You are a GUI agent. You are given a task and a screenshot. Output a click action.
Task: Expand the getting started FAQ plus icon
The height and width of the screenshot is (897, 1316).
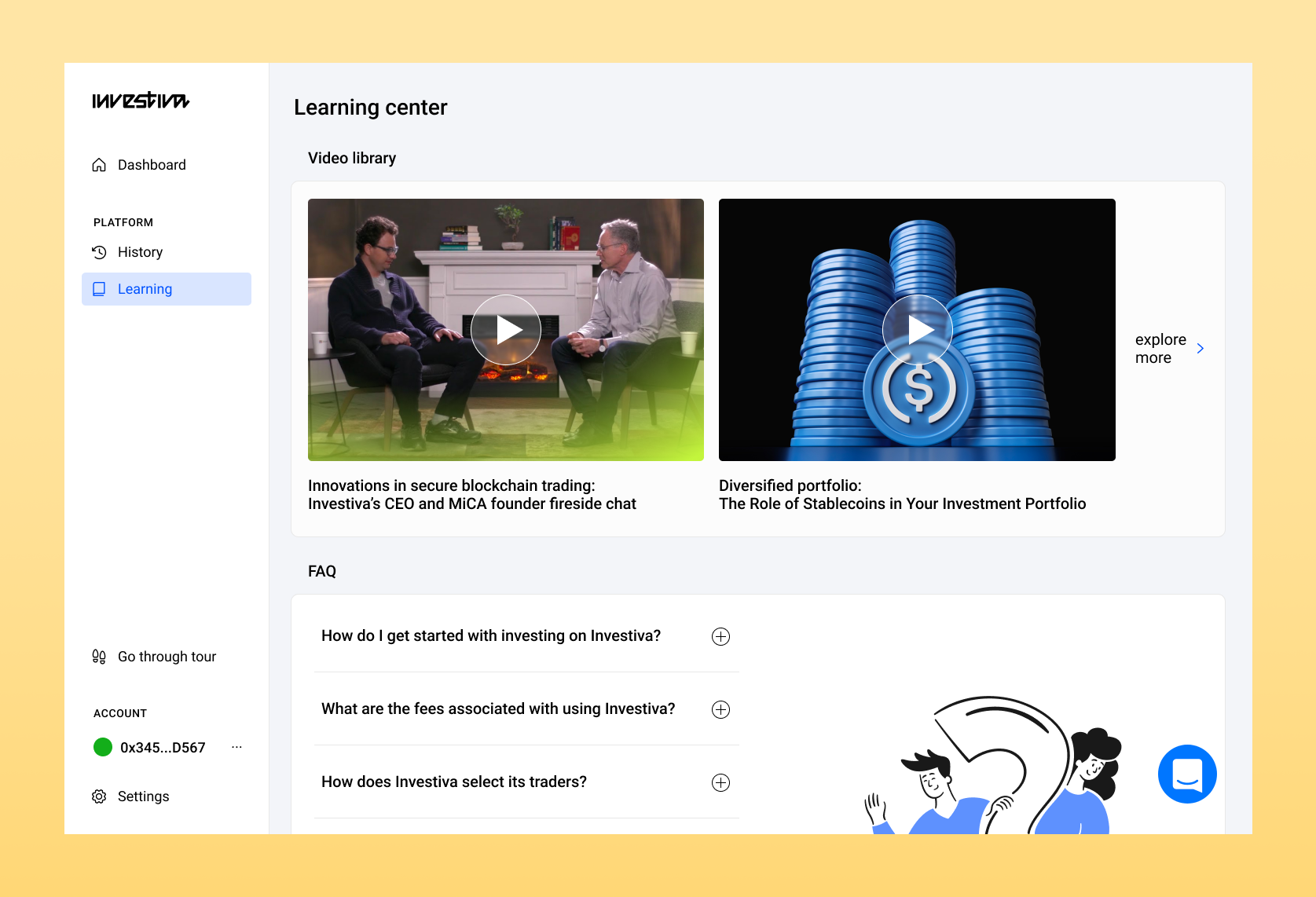720,636
